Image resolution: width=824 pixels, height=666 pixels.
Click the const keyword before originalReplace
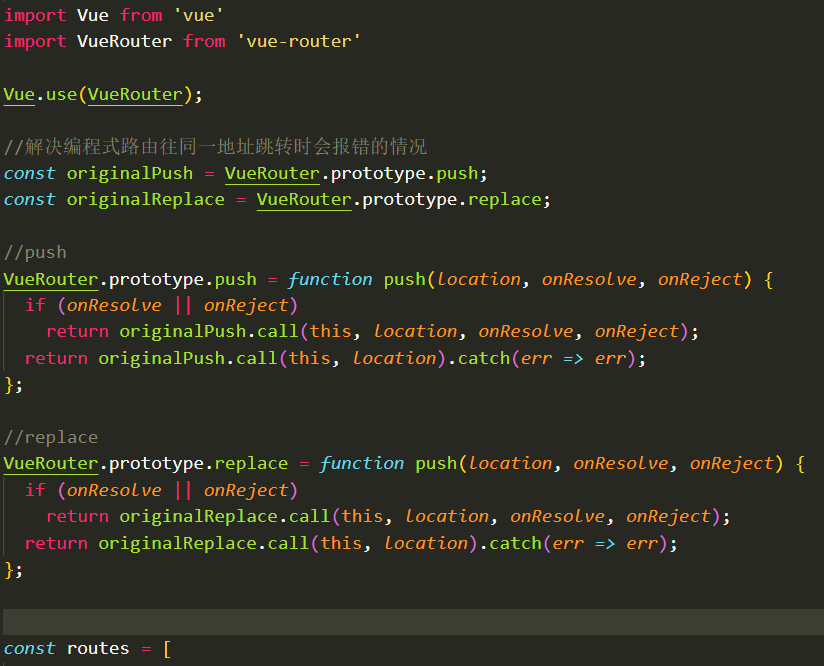tap(29, 200)
